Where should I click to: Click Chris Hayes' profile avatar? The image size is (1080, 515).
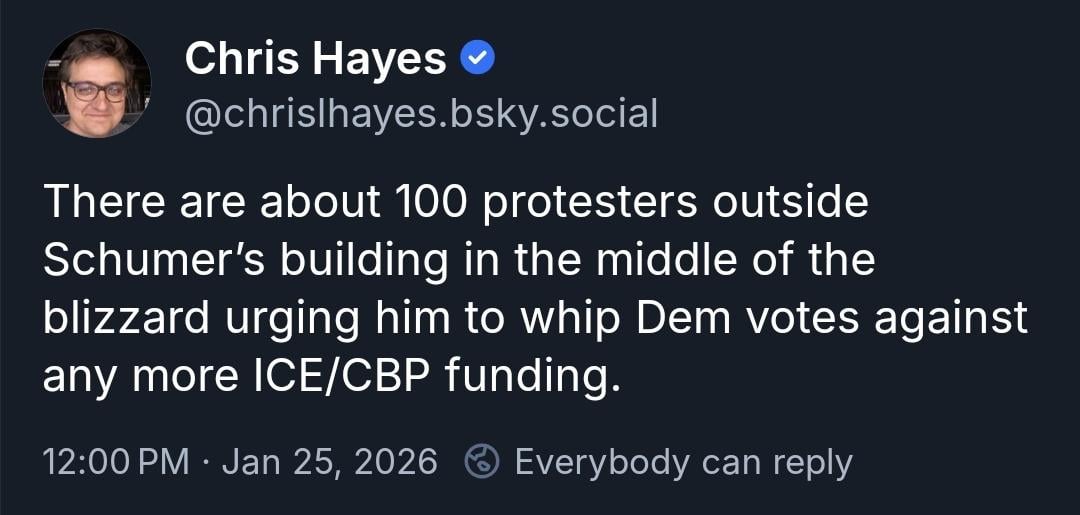tap(96, 83)
